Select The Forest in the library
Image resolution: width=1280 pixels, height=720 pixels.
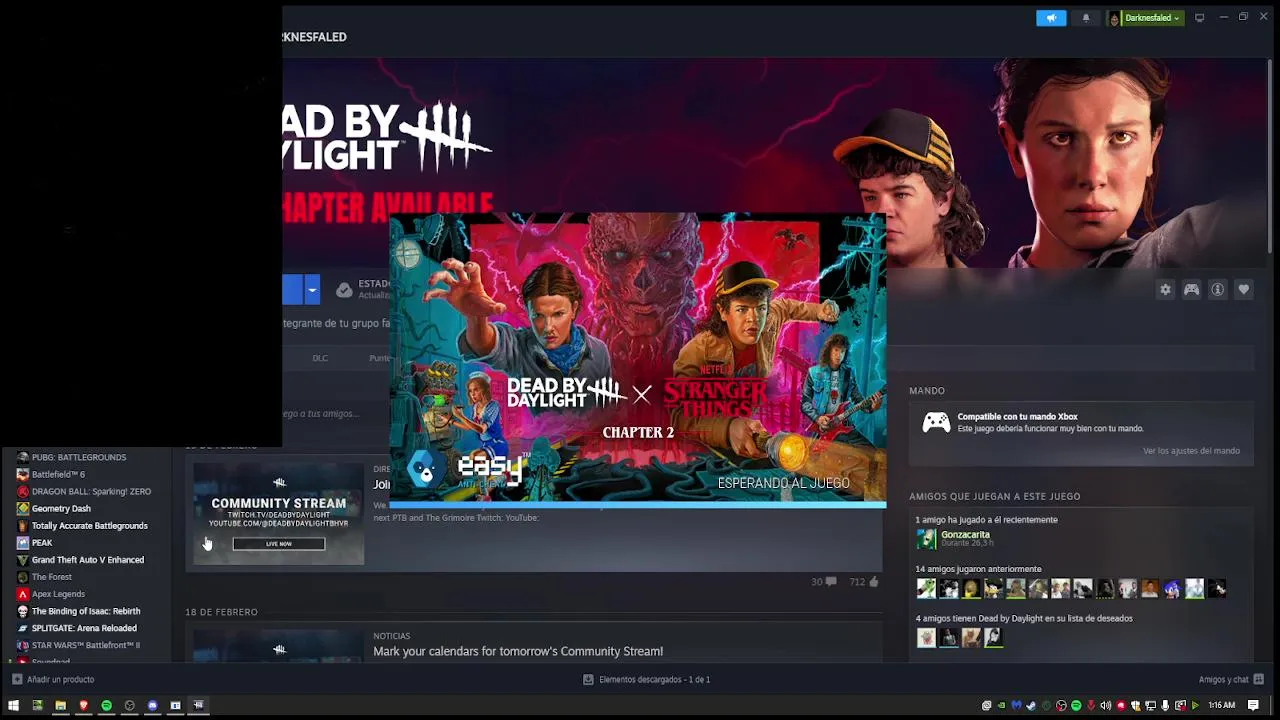click(52, 576)
